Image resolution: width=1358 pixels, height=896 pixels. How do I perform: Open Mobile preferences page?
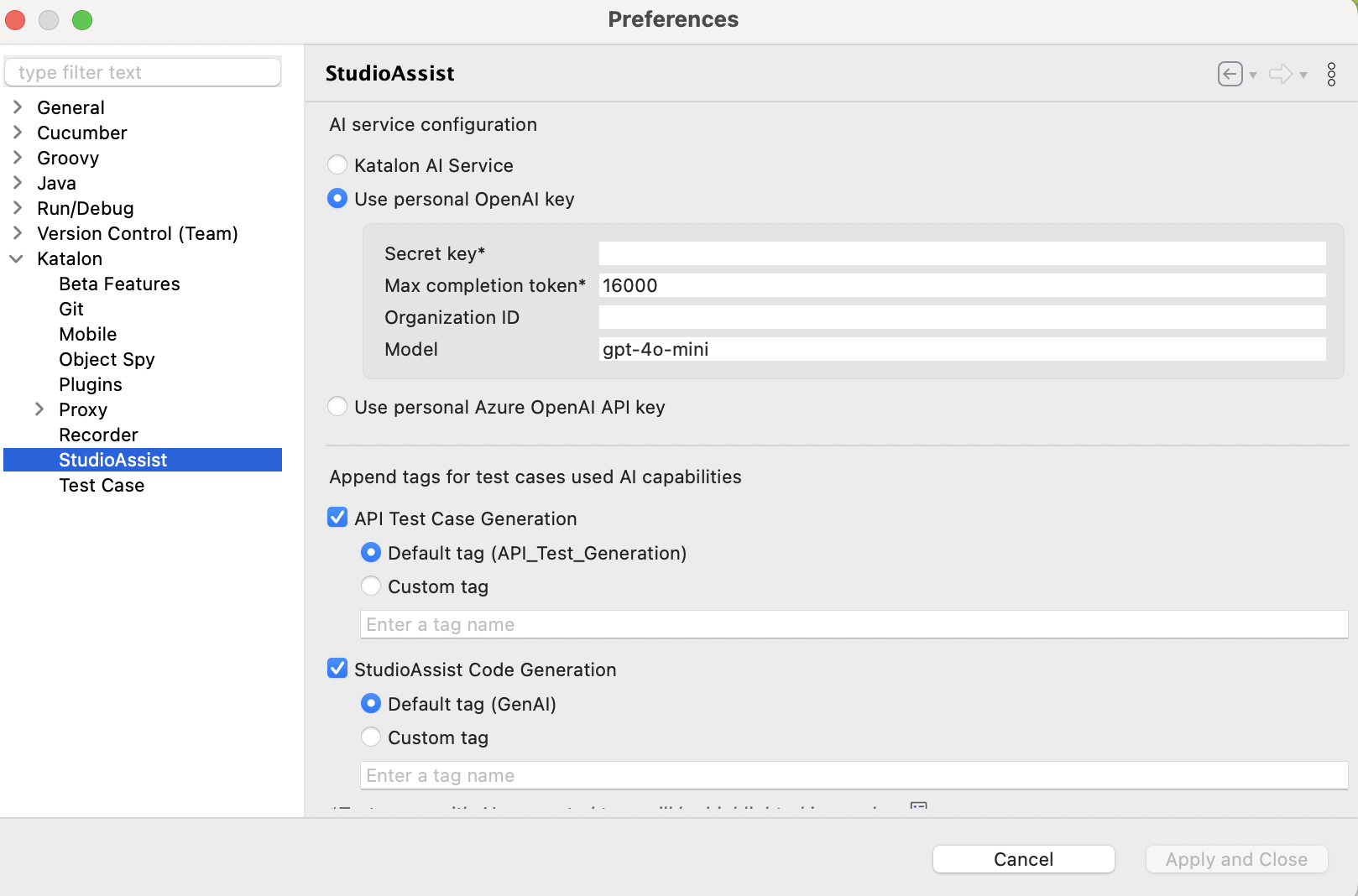click(x=87, y=334)
